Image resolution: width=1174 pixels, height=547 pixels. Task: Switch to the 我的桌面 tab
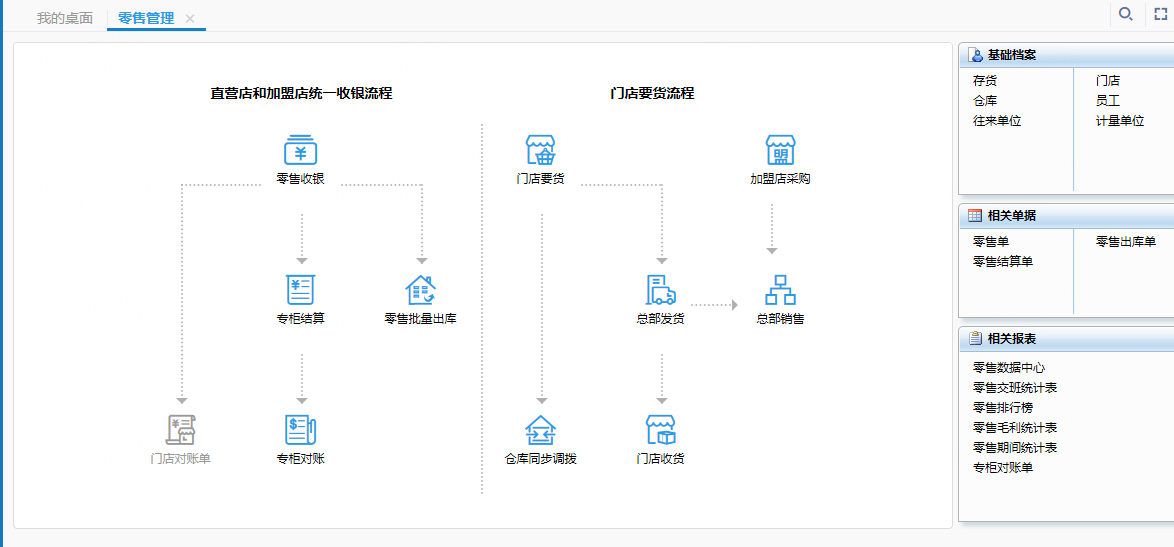click(65, 18)
